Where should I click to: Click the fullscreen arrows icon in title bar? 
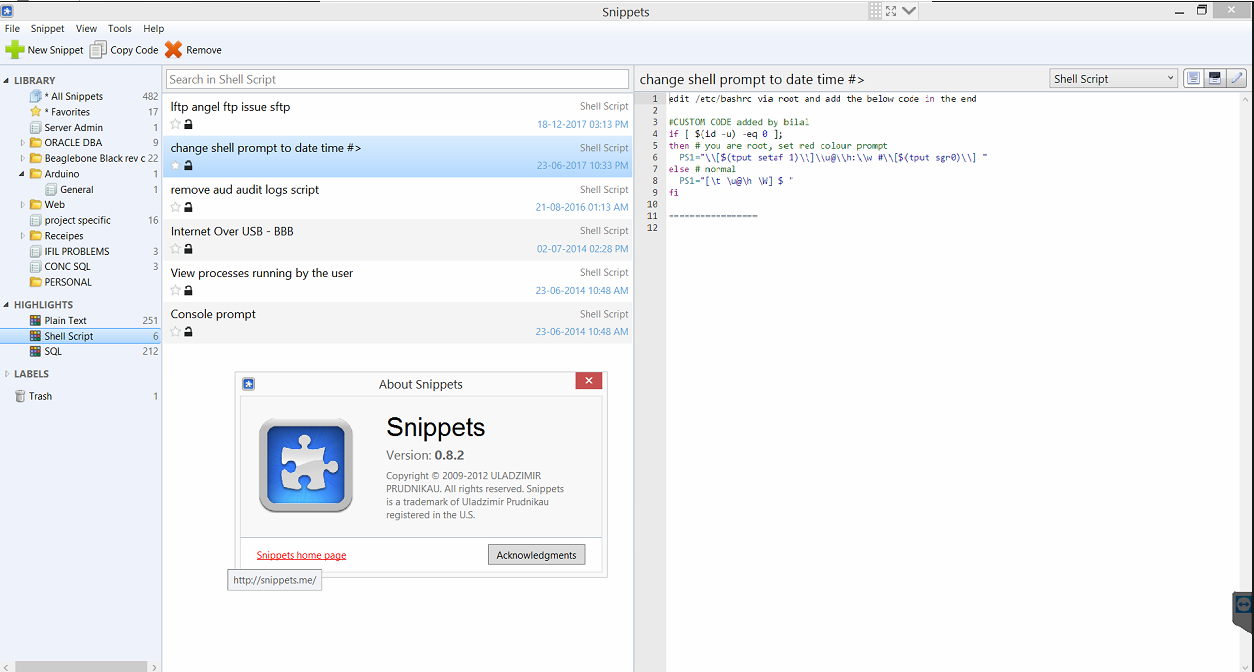point(891,11)
